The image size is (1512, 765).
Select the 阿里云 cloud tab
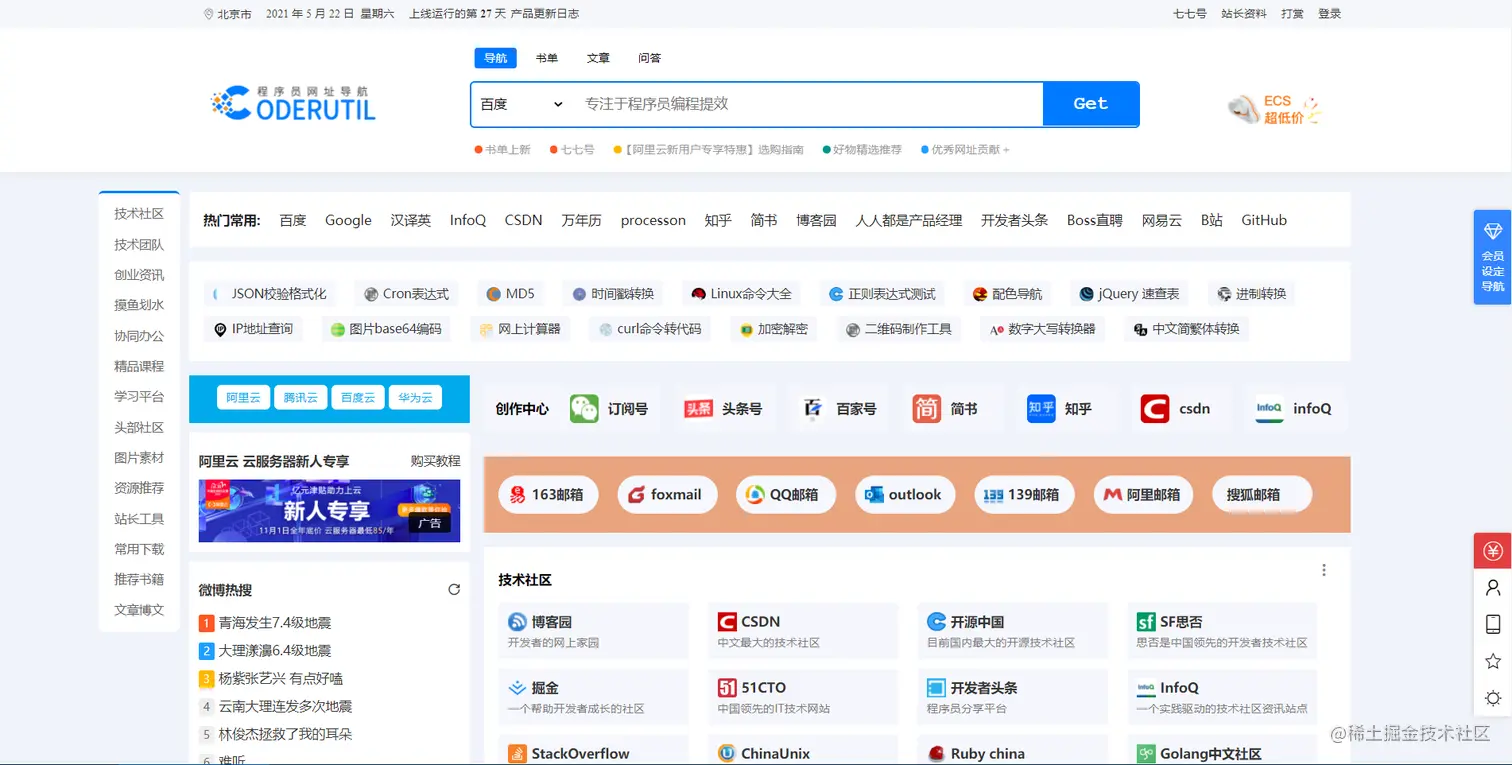coord(243,398)
